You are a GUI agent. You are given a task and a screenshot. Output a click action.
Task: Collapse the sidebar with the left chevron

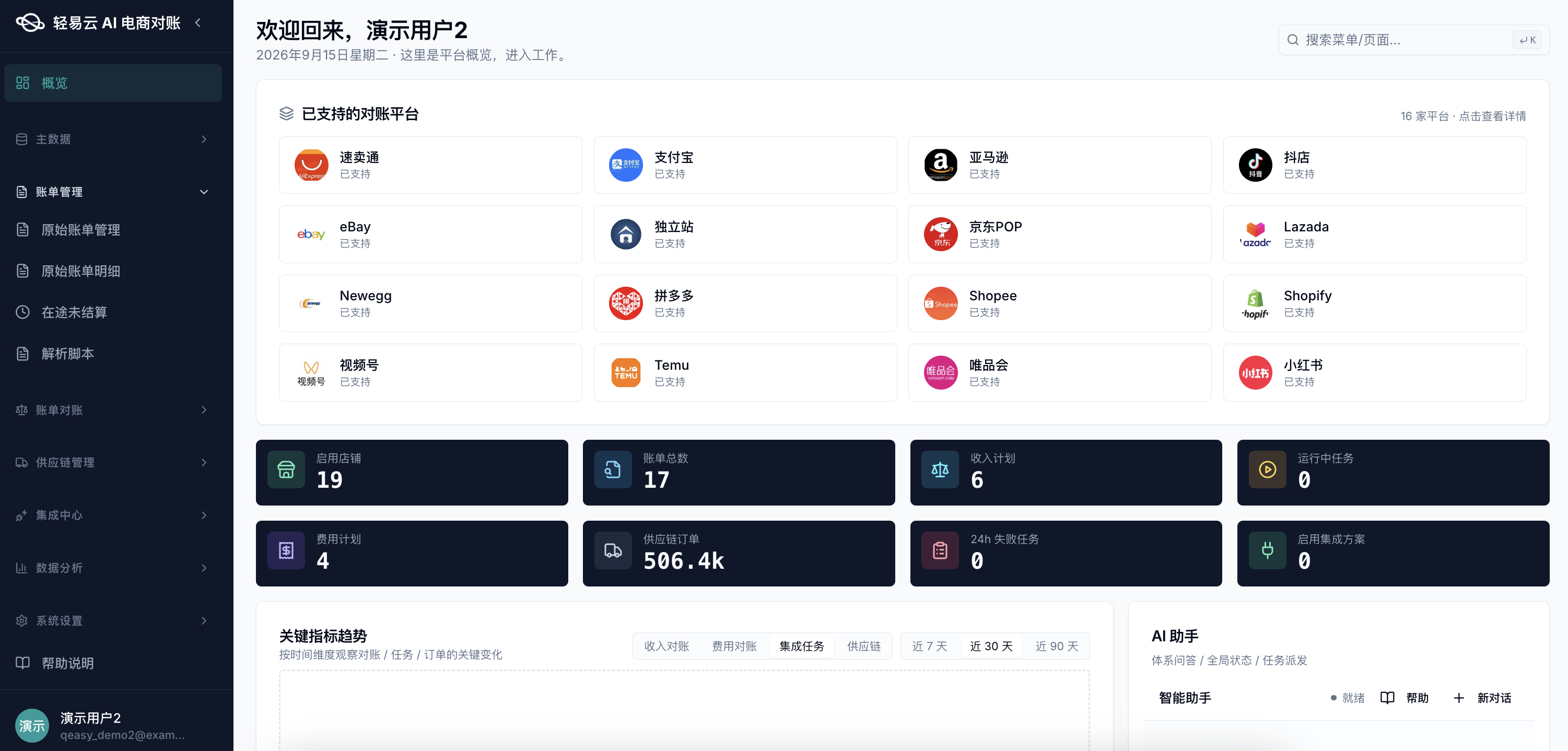tap(198, 23)
